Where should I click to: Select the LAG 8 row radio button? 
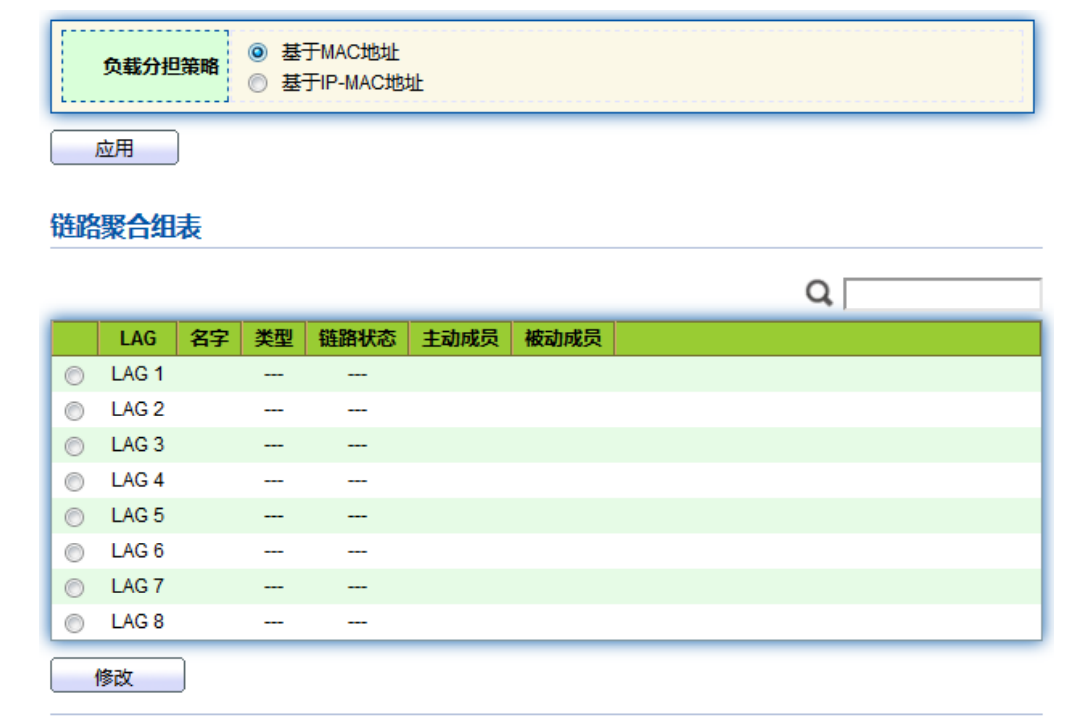74,623
